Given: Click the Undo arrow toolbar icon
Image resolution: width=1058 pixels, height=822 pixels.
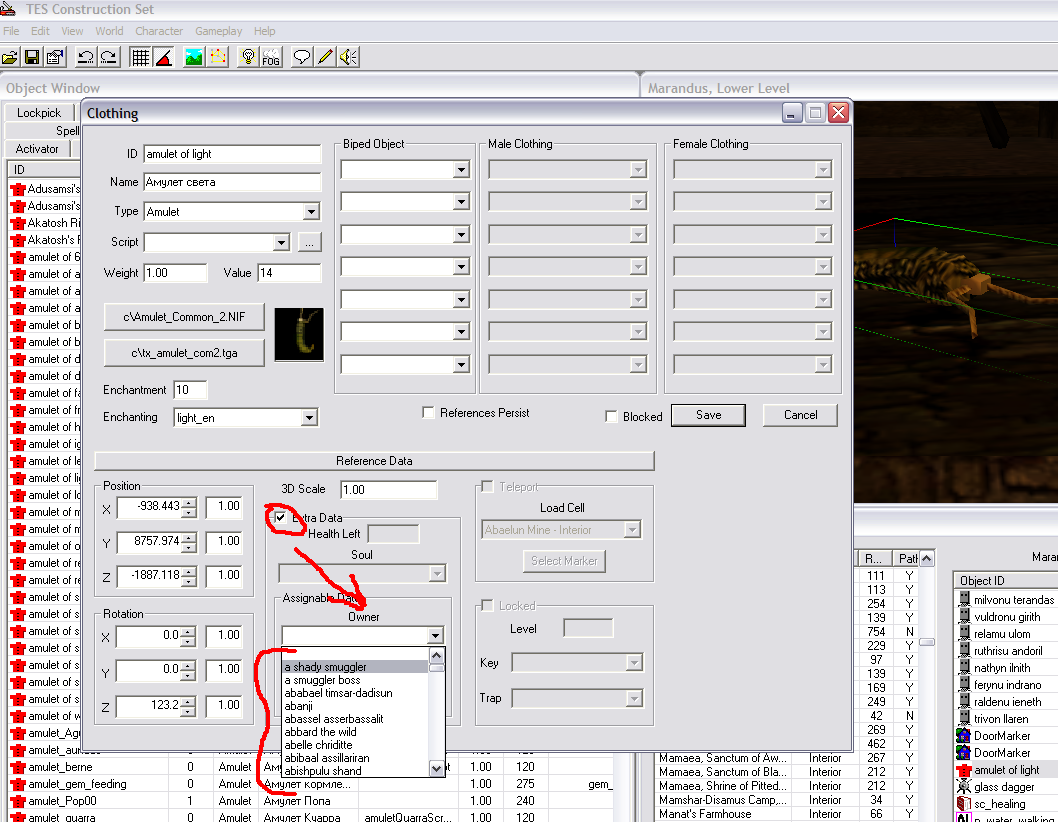Looking at the screenshot, I should click(85, 57).
